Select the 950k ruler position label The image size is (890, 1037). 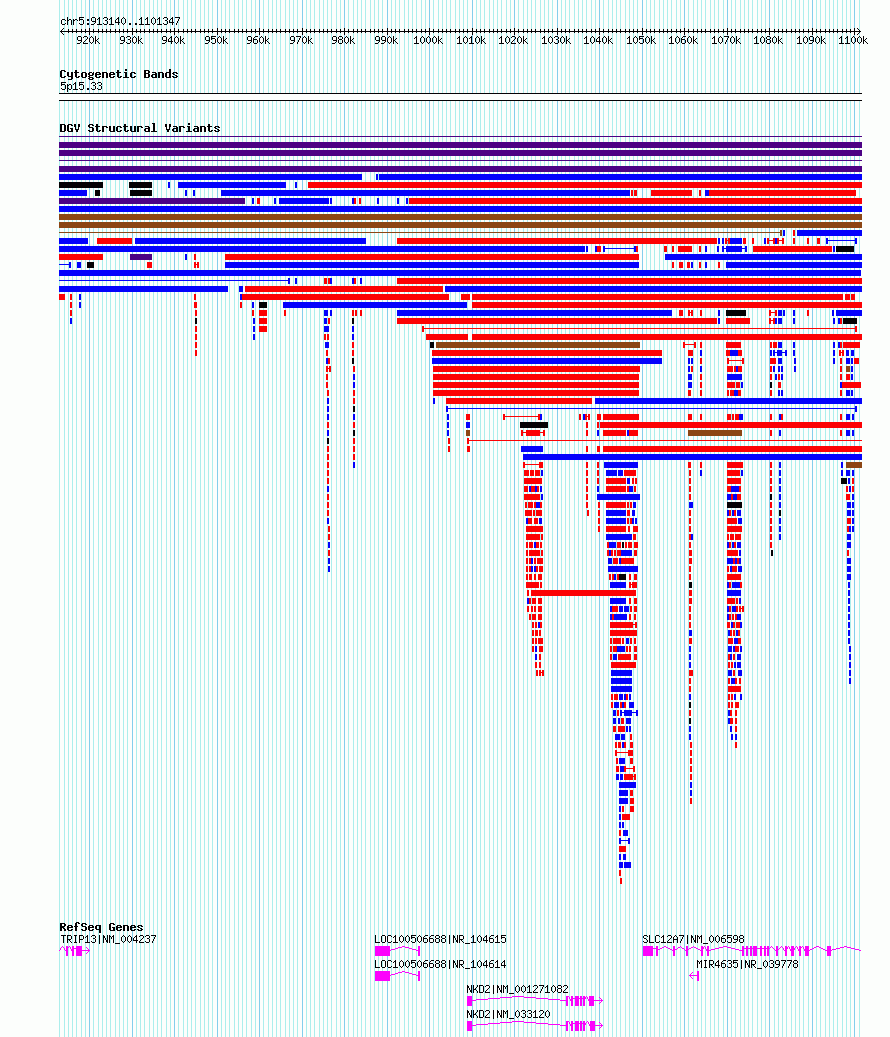click(216, 40)
